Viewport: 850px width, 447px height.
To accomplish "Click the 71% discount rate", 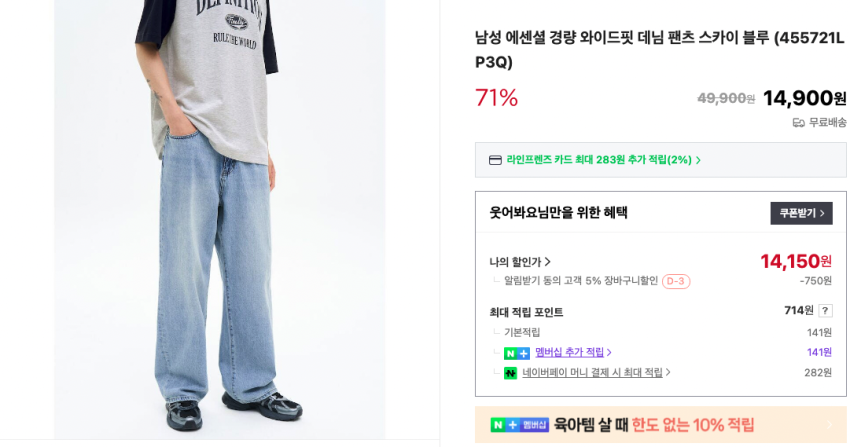I will coord(496,98).
